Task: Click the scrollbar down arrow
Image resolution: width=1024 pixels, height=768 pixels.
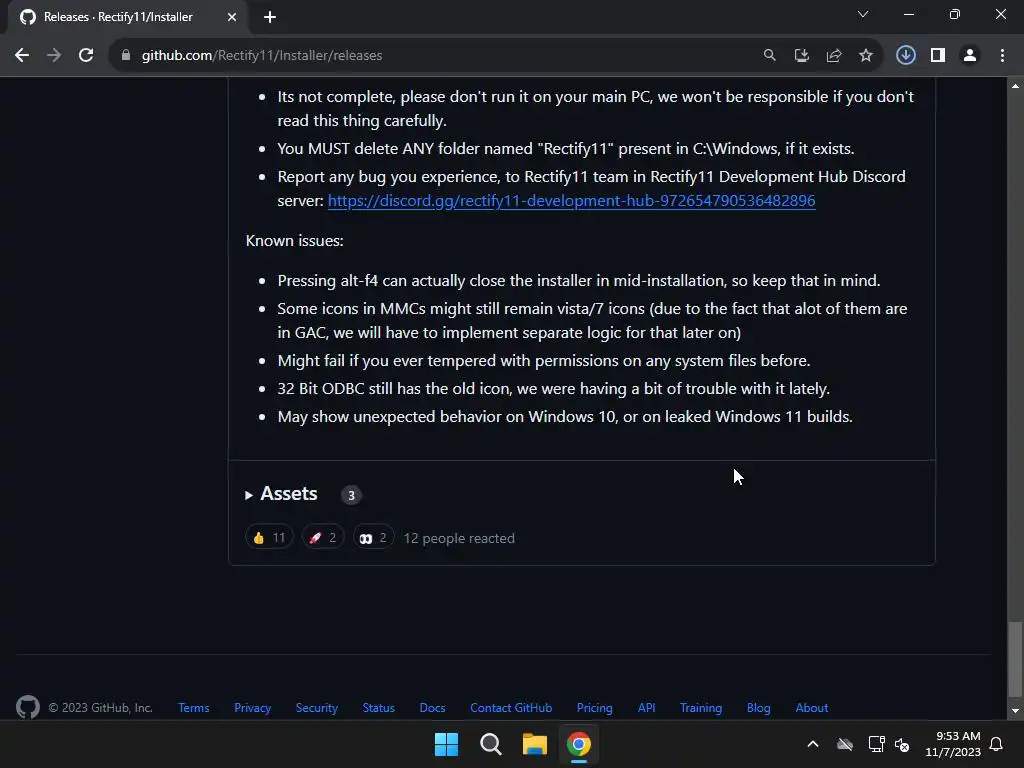Action: (x=1015, y=711)
